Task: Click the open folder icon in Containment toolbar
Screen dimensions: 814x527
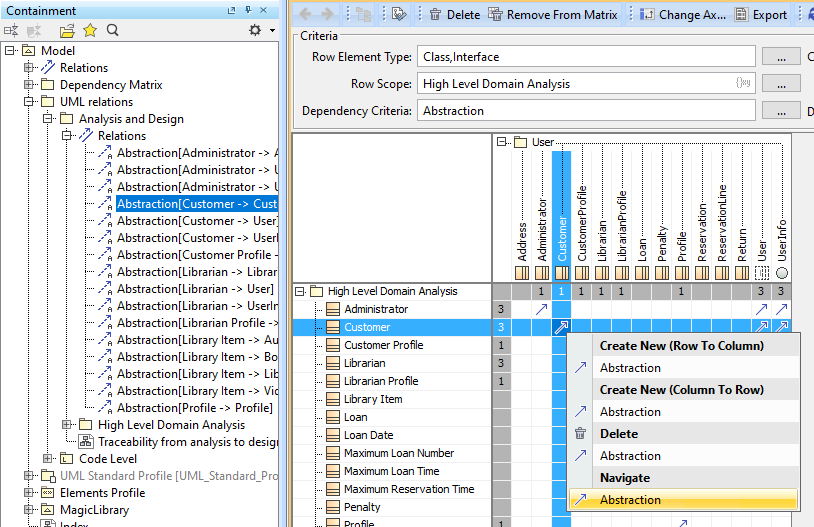Action: pos(67,30)
